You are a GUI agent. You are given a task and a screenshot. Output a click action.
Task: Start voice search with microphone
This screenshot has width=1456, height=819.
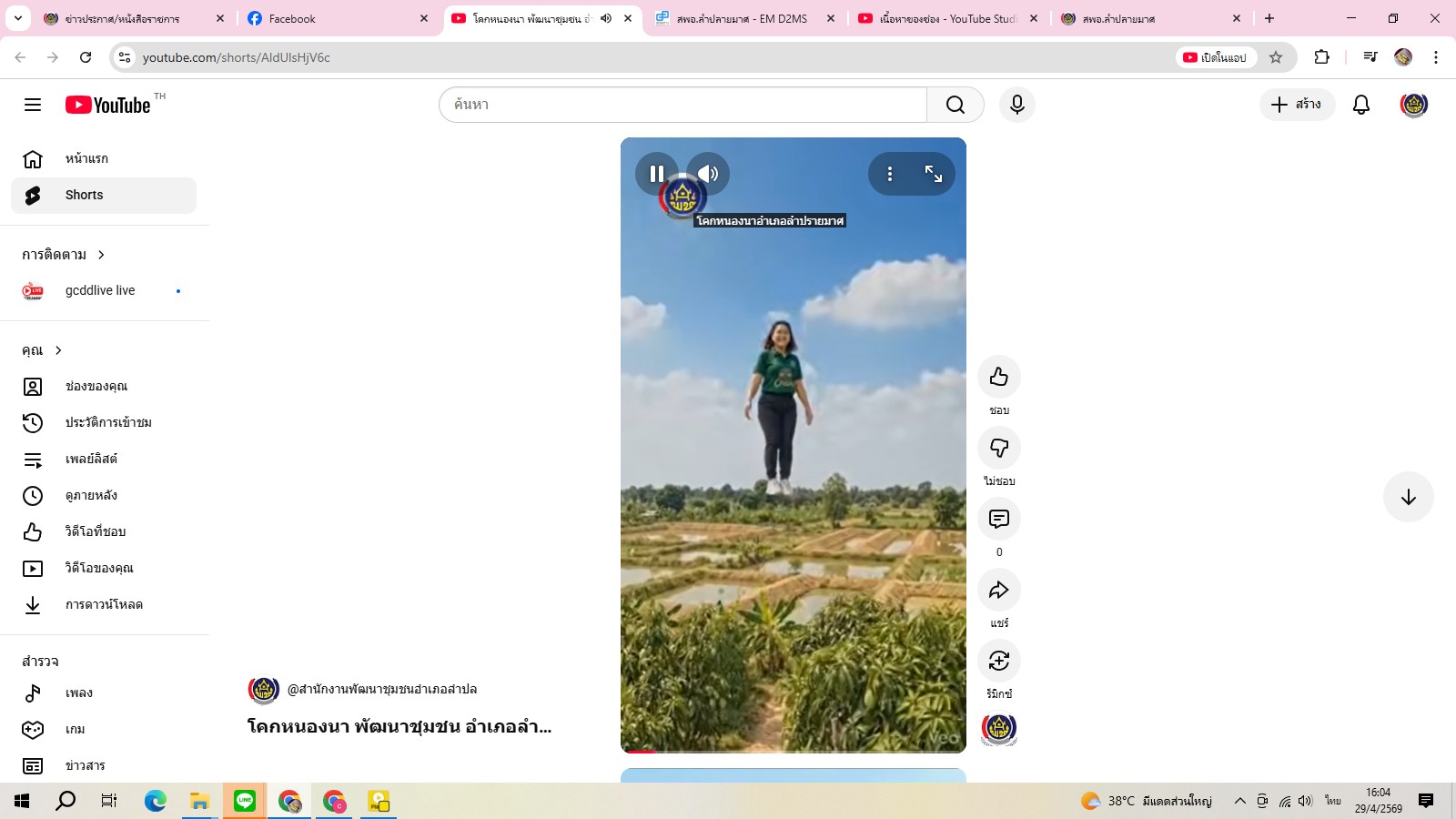click(1016, 105)
